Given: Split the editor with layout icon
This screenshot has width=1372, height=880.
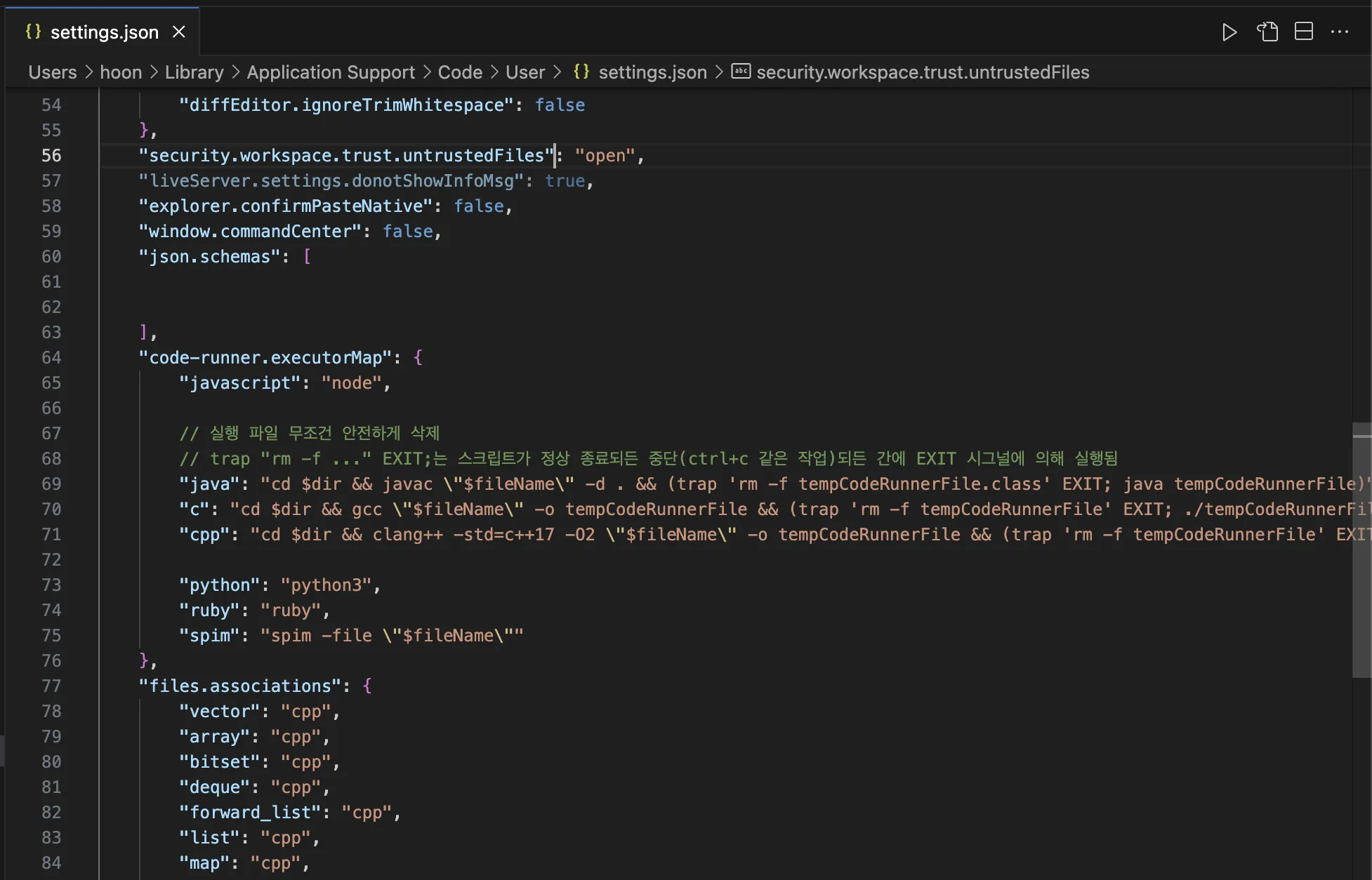Looking at the screenshot, I should 1304,32.
